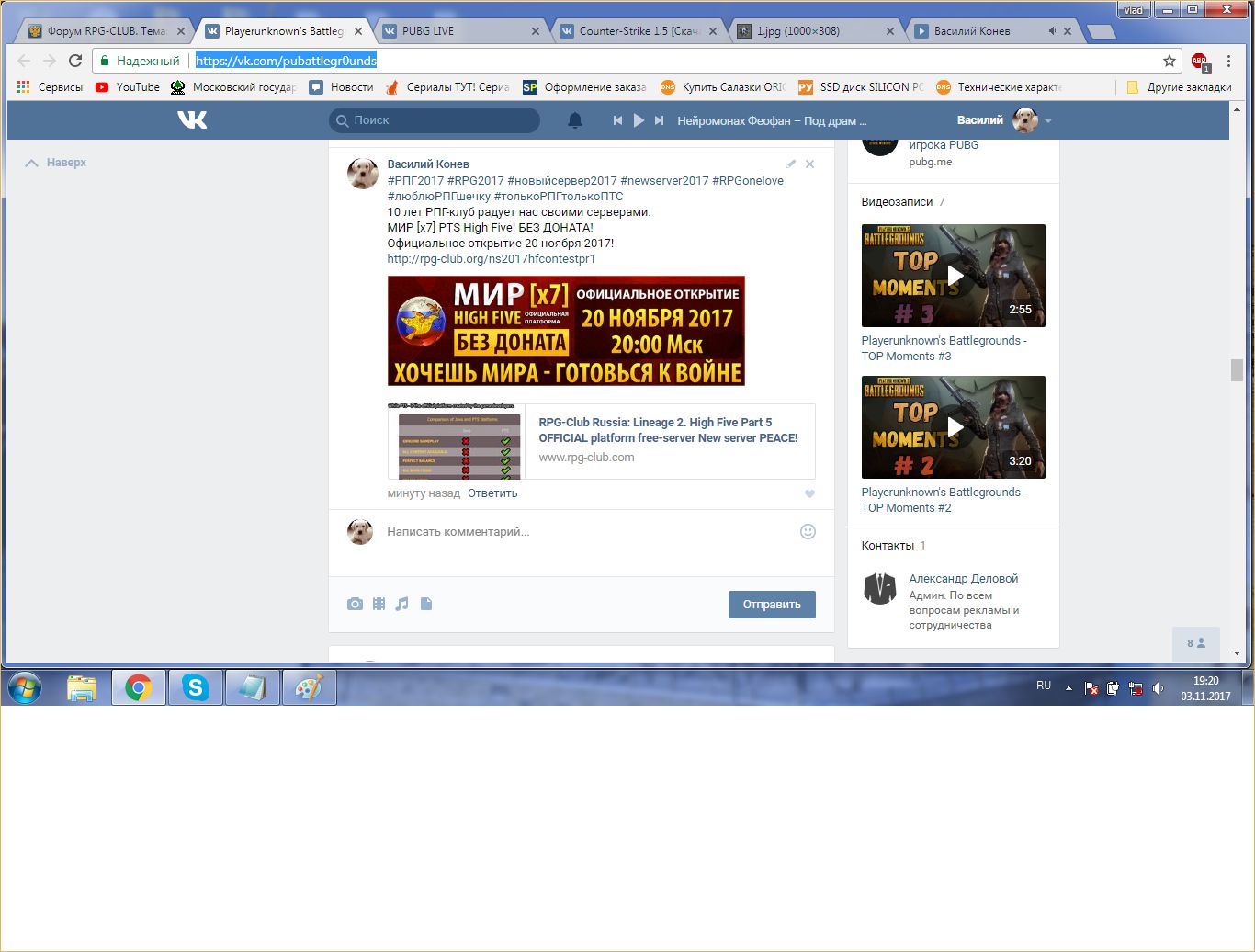Open the Оформление заказа bookmark
The width and height of the screenshot is (1255, 952).
coord(584,87)
